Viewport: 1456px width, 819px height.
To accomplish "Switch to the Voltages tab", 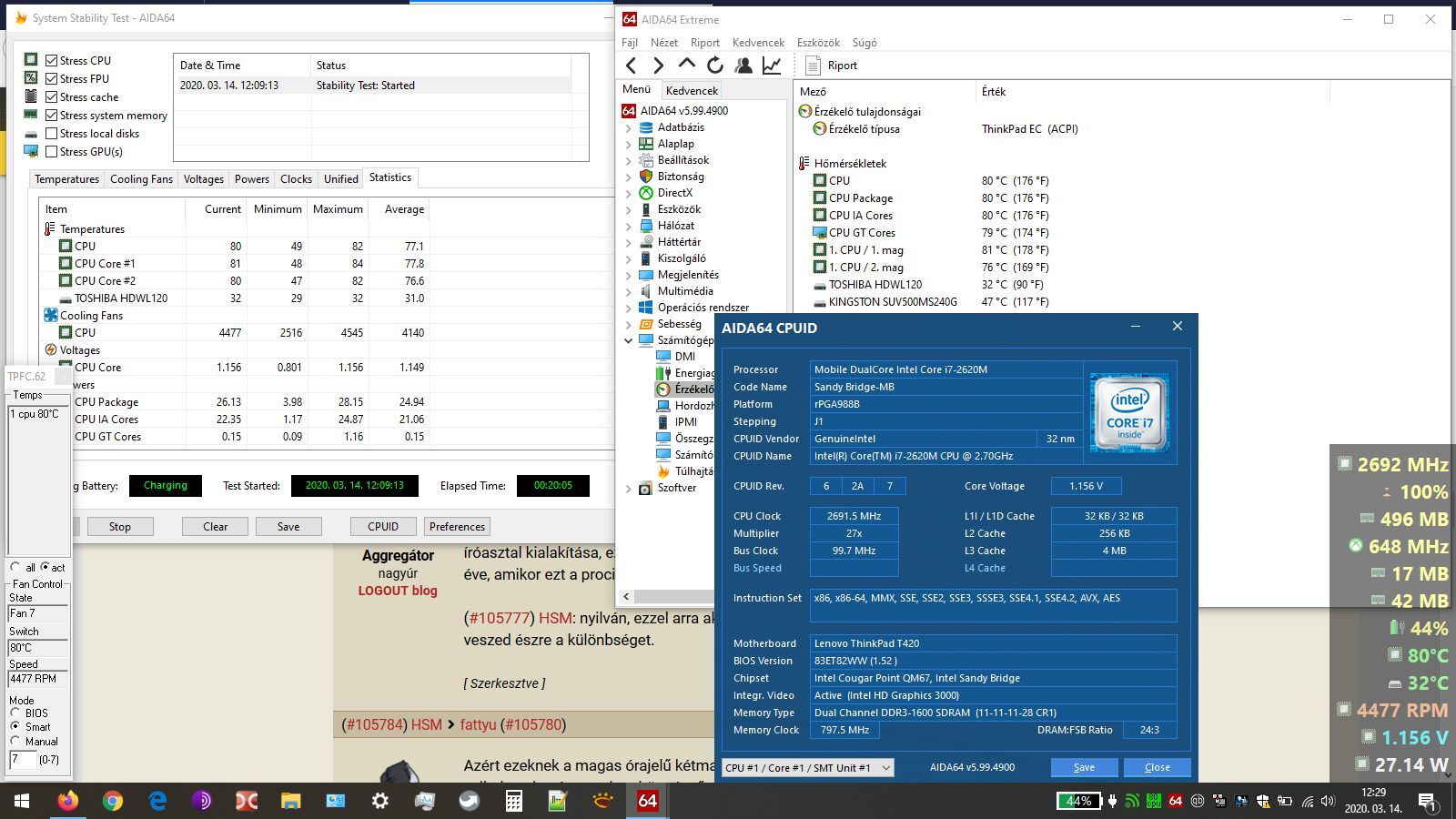I will (203, 179).
